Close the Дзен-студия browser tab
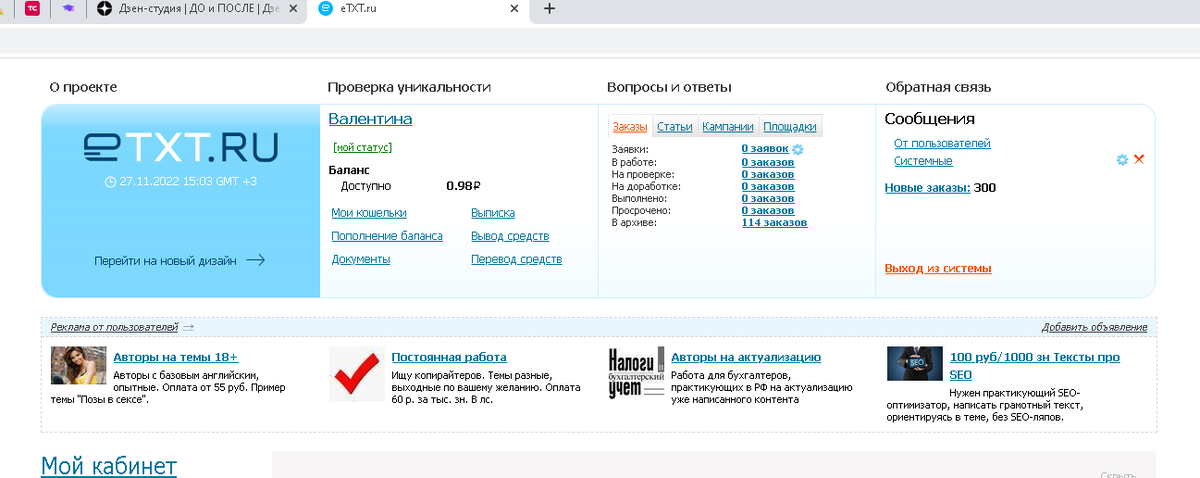Viewport: 1200px width, 478px height. pyautogui.click(x=291, y=9)
